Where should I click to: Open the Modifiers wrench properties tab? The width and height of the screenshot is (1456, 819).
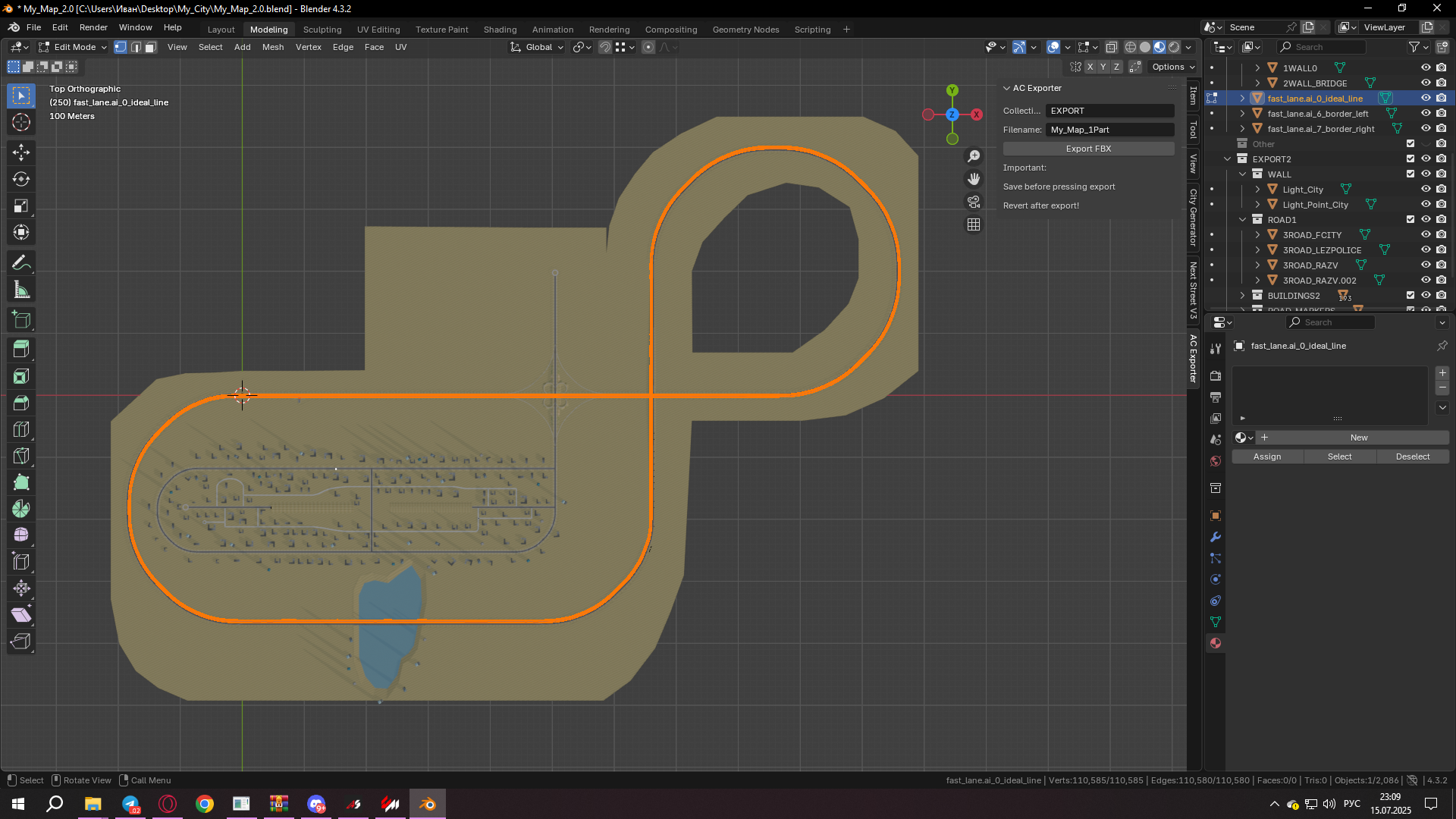click(x=1216, y=537)
